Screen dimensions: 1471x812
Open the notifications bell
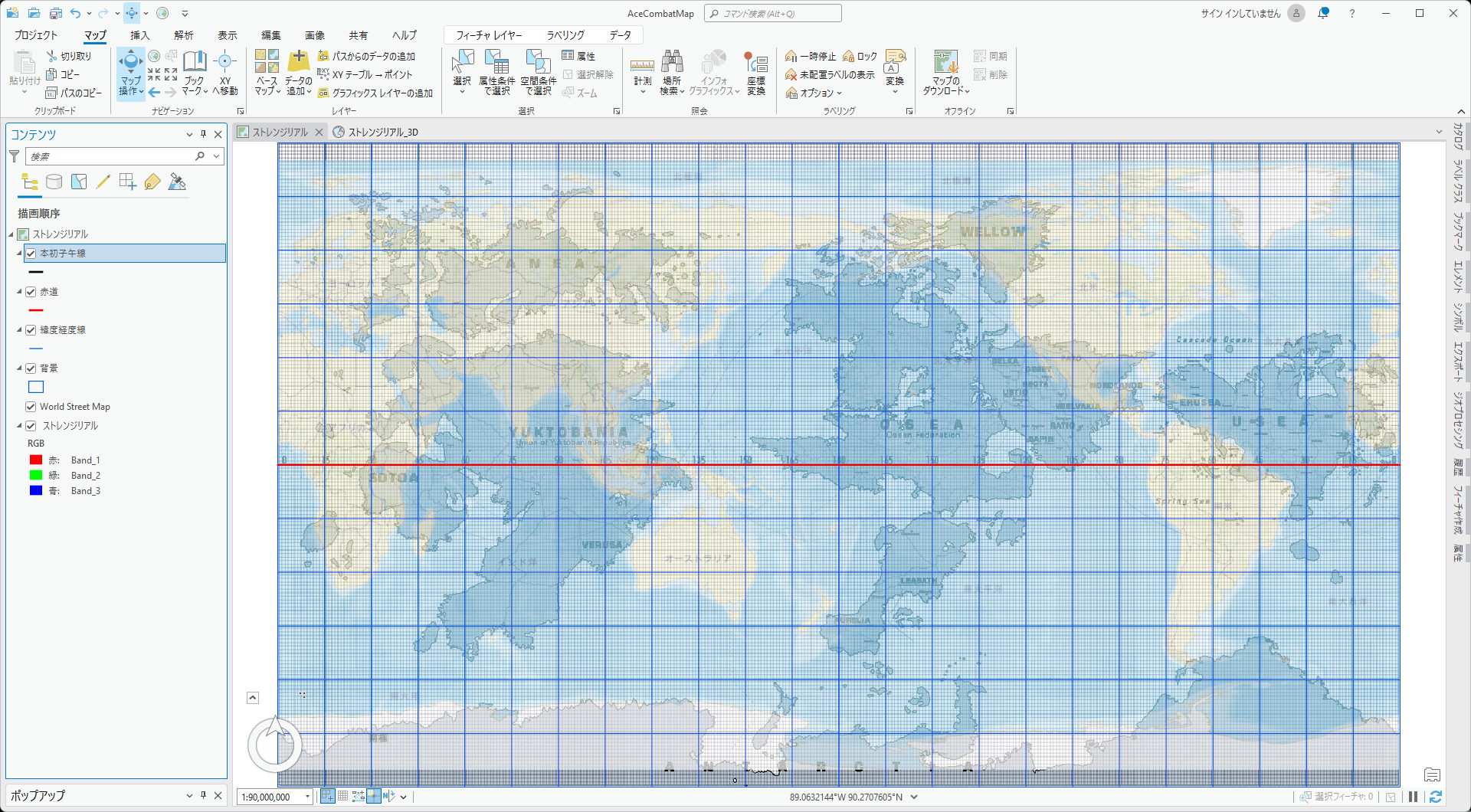[1323, 13]
